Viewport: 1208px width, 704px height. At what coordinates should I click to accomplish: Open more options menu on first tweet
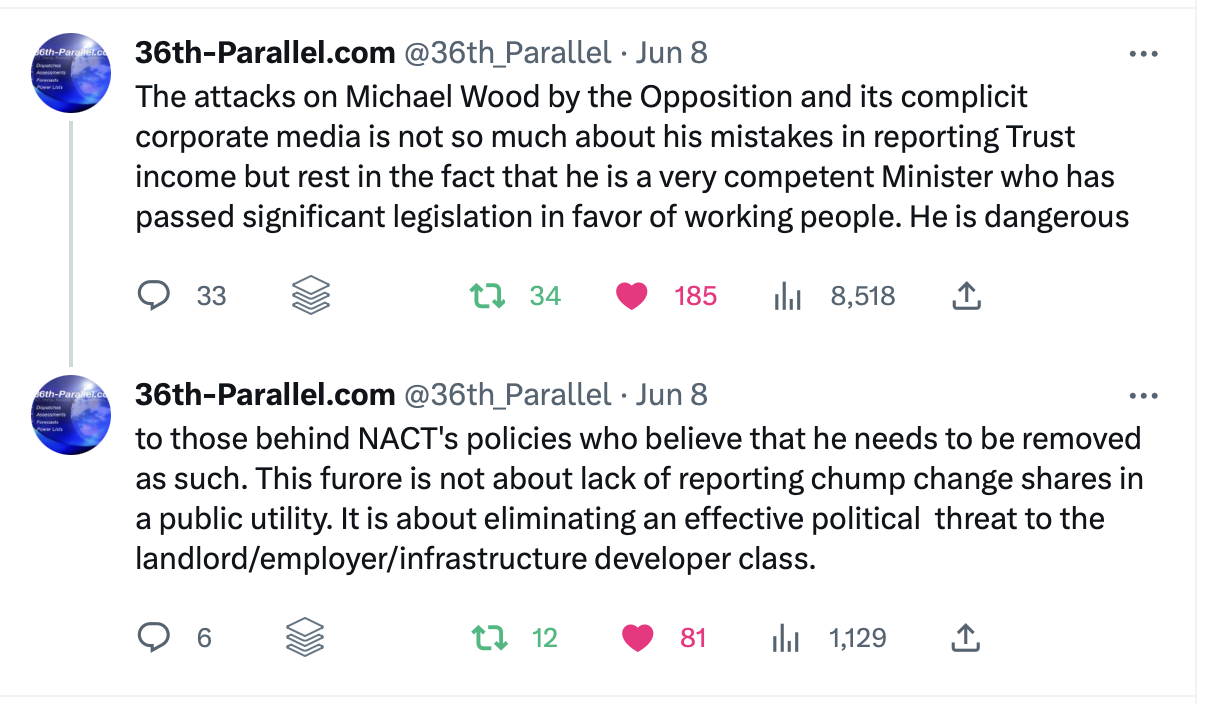click(x=1142, y=54)
